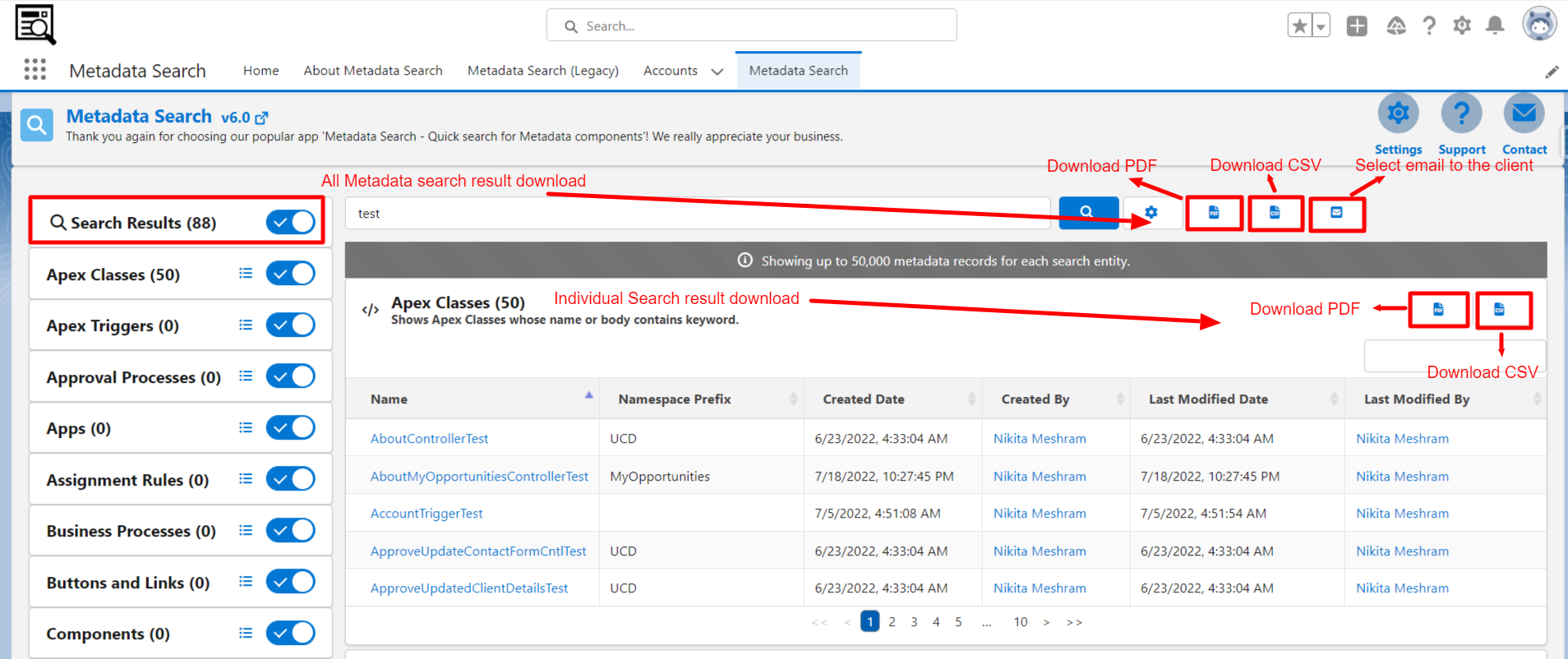Viewport: 1568px width, 659px height.
Task: Open Metadata Search (Legacy) tab
Action: coord(543,71)
